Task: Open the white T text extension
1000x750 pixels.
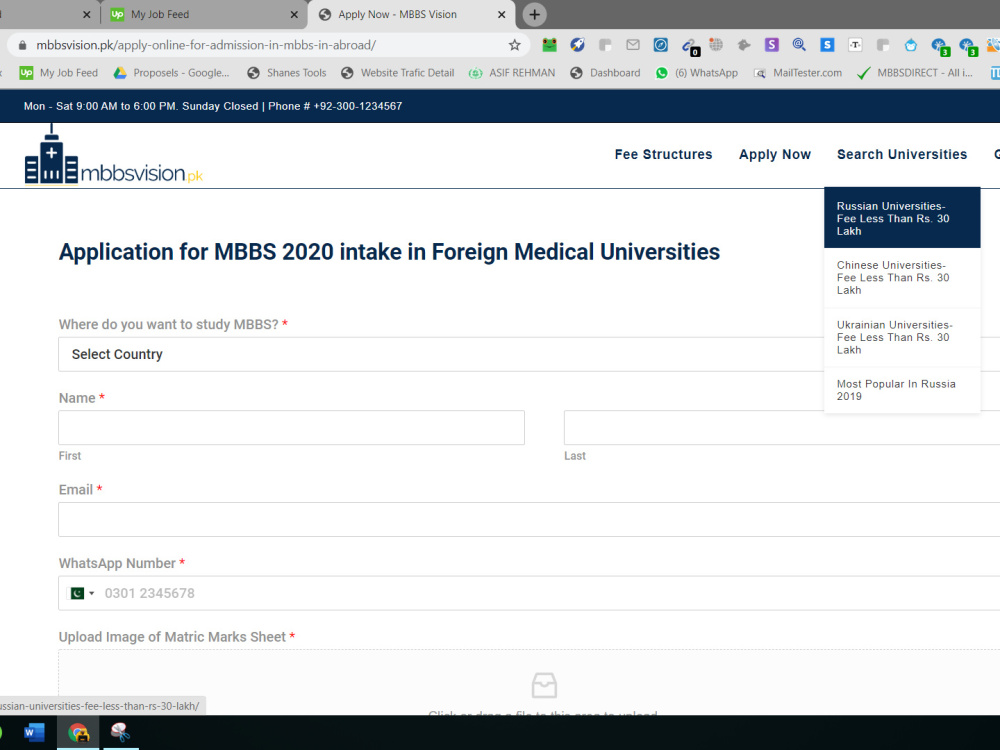Action: tap(855, 45)
